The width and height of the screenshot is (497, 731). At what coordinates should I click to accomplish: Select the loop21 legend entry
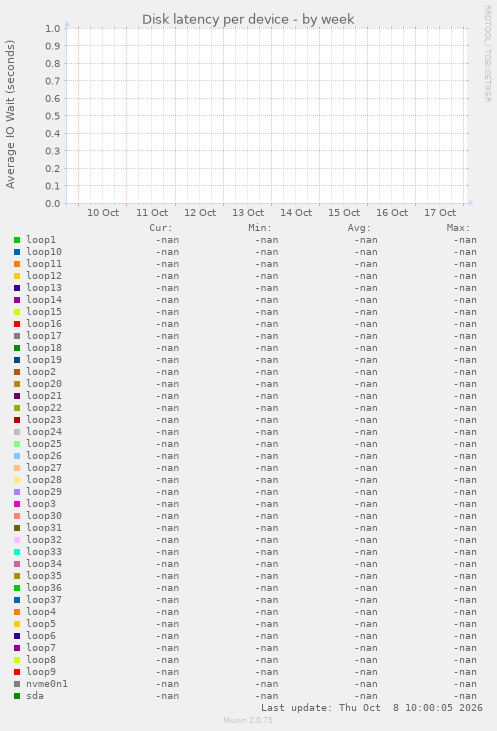(44, 396)
